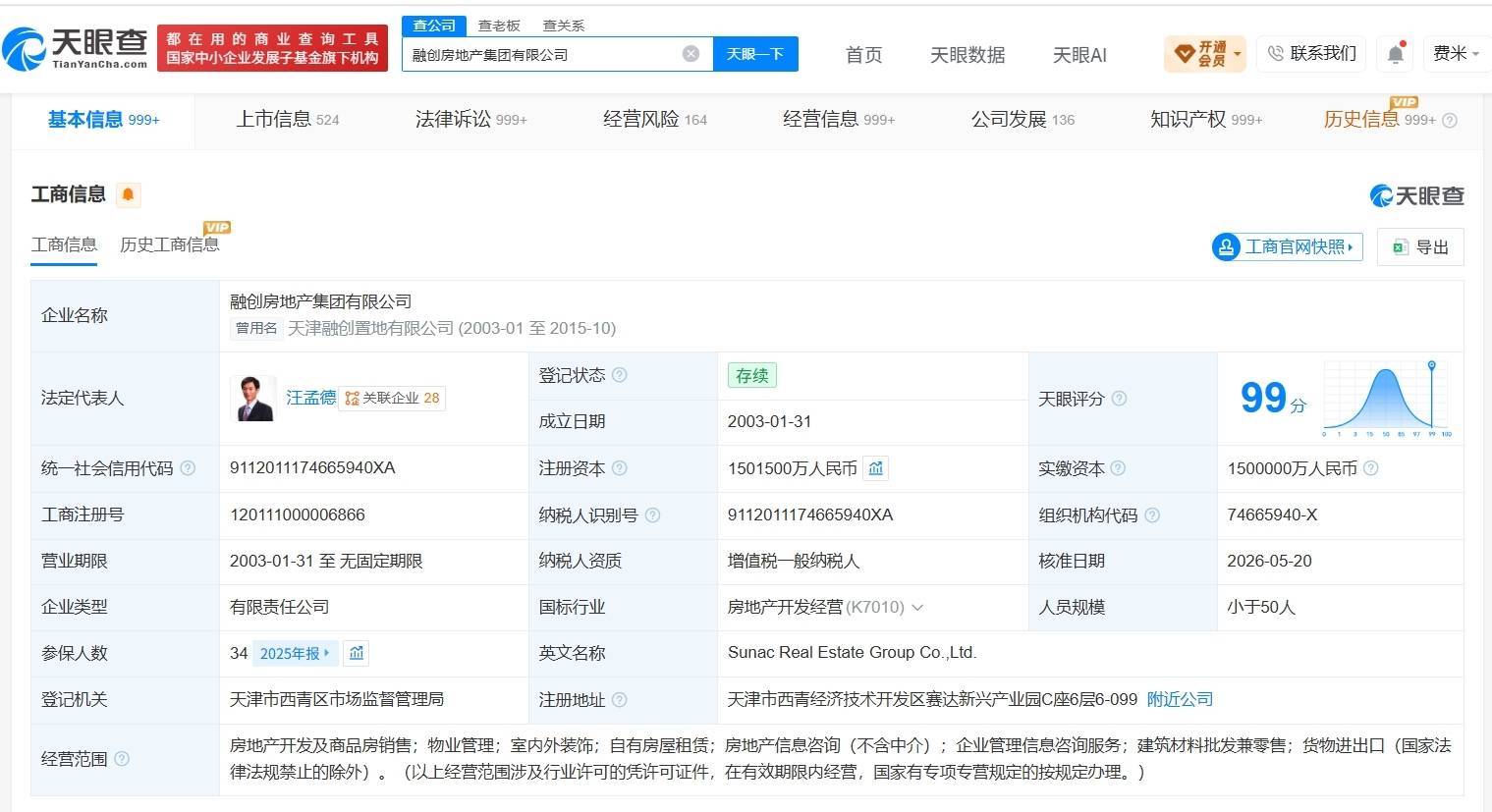Click the red 国家中小企业发展子基金 banner
1492x812 pixels.
(x=272, y=48)
